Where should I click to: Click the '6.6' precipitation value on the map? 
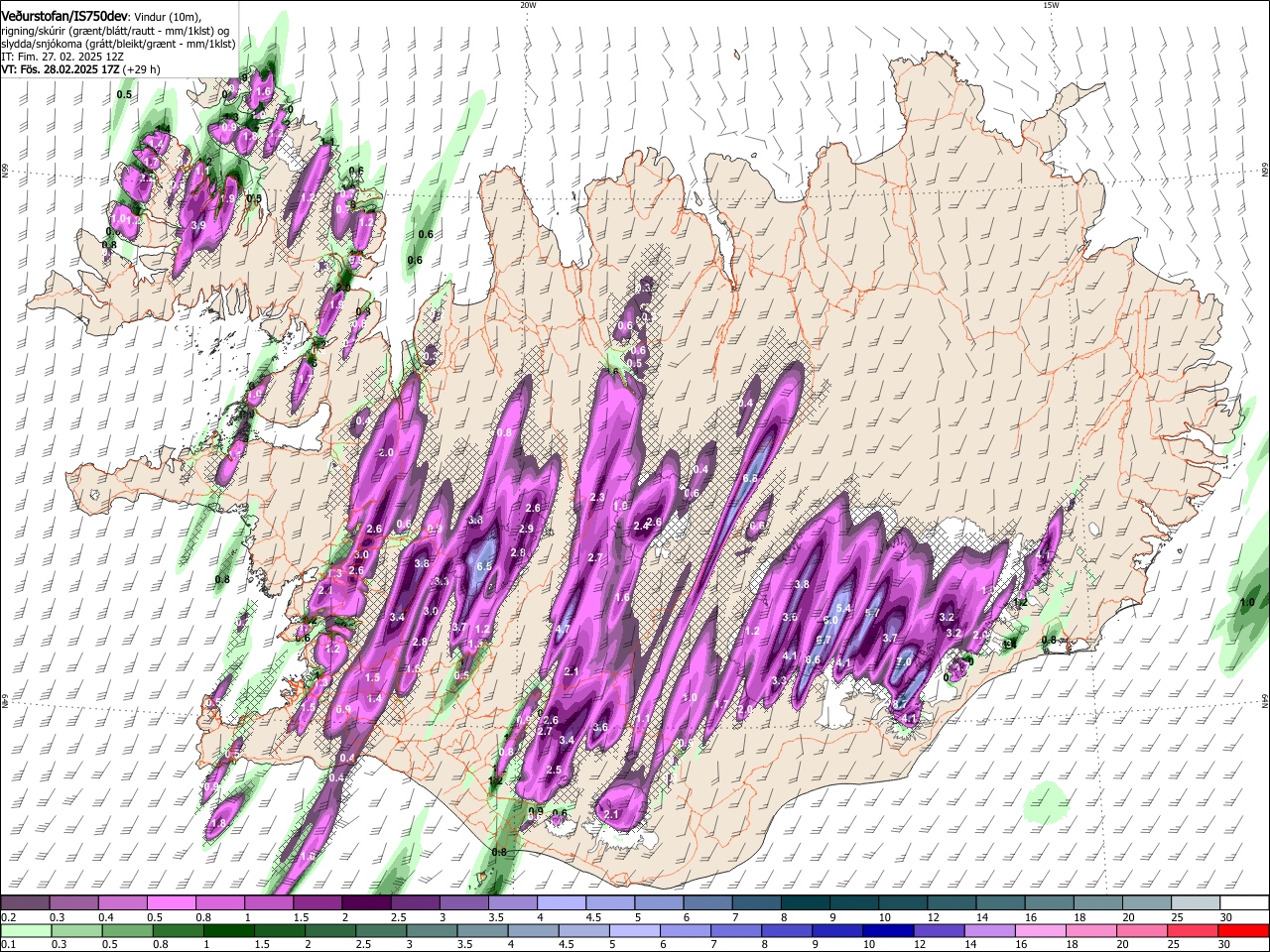[750, 478]
